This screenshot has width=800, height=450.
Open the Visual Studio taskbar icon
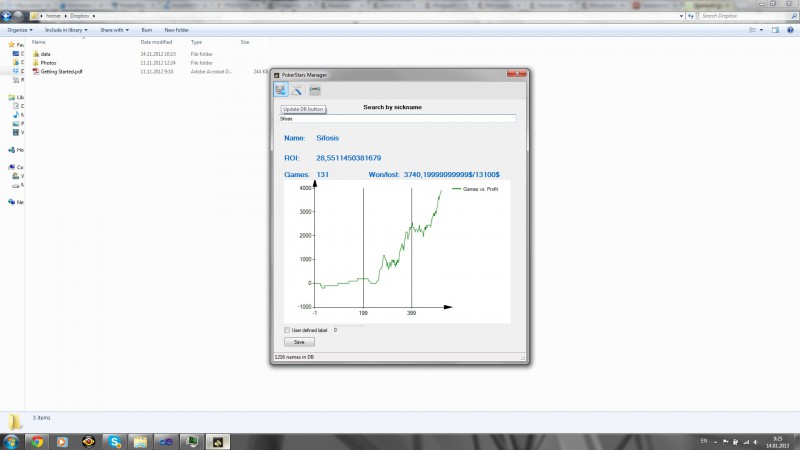tap(166, 442)
